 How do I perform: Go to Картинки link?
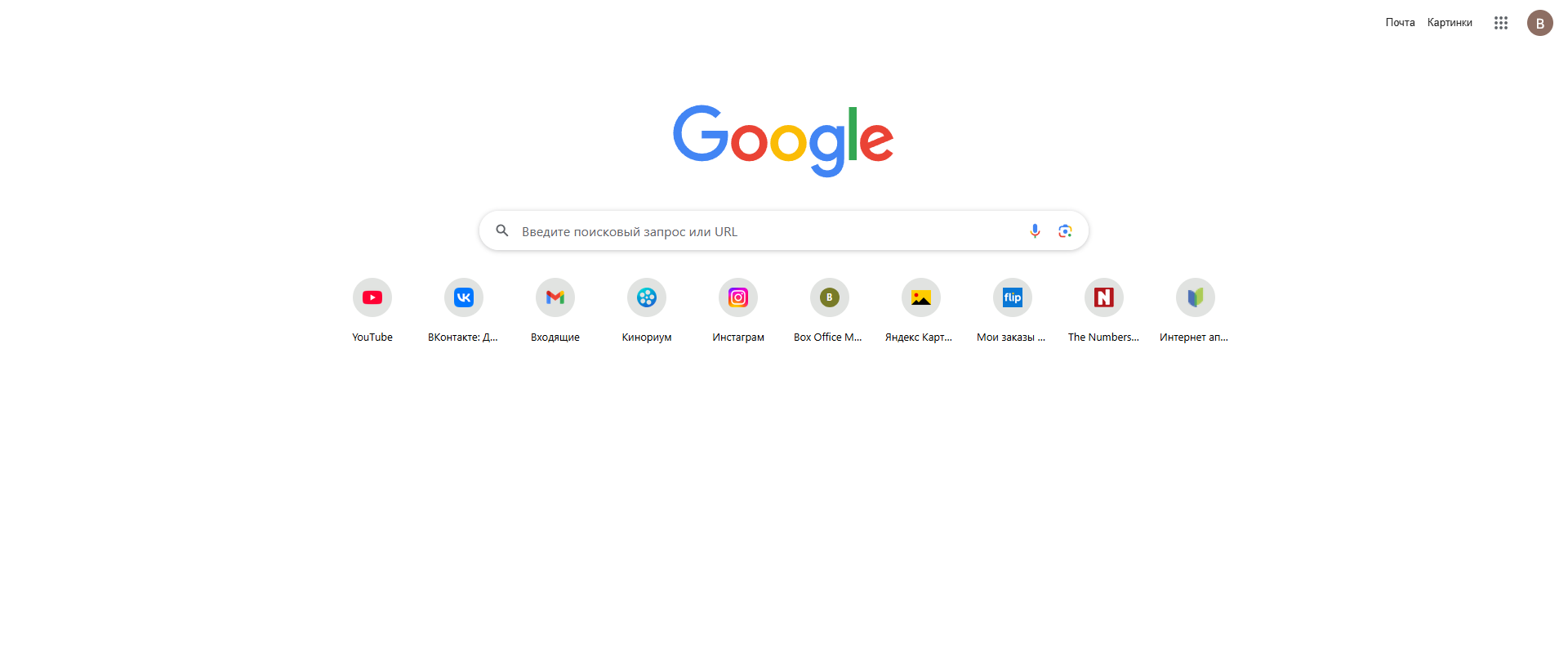click(1450, 23)
